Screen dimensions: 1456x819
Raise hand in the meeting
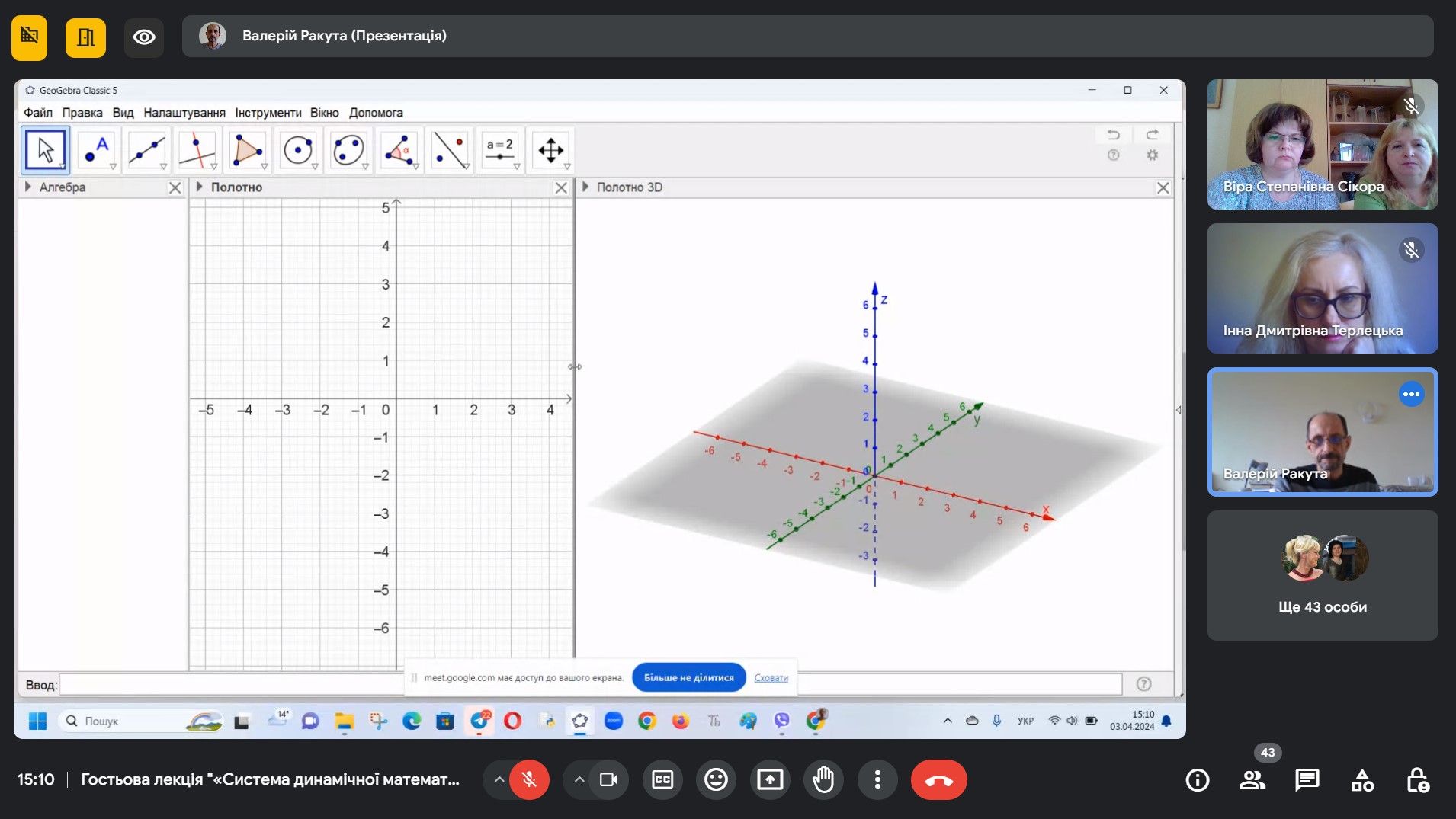823,779
